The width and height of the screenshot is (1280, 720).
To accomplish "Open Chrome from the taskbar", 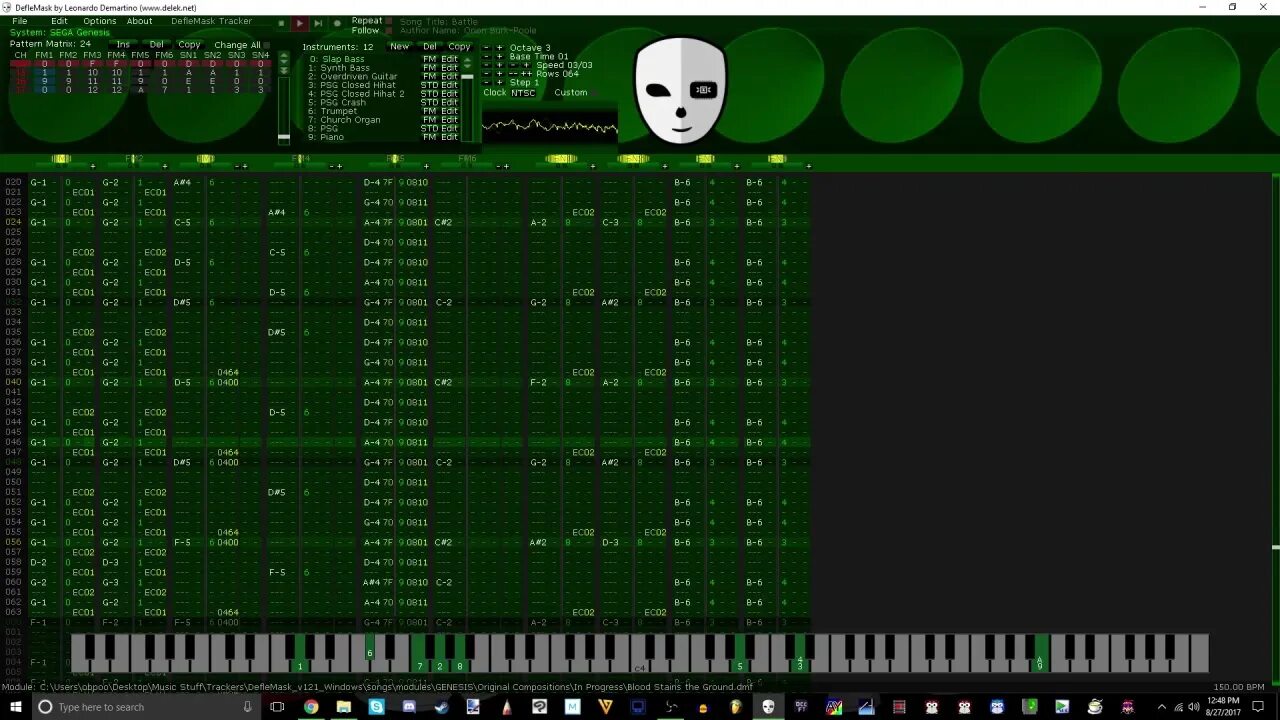I will click(x=311, y=706).
